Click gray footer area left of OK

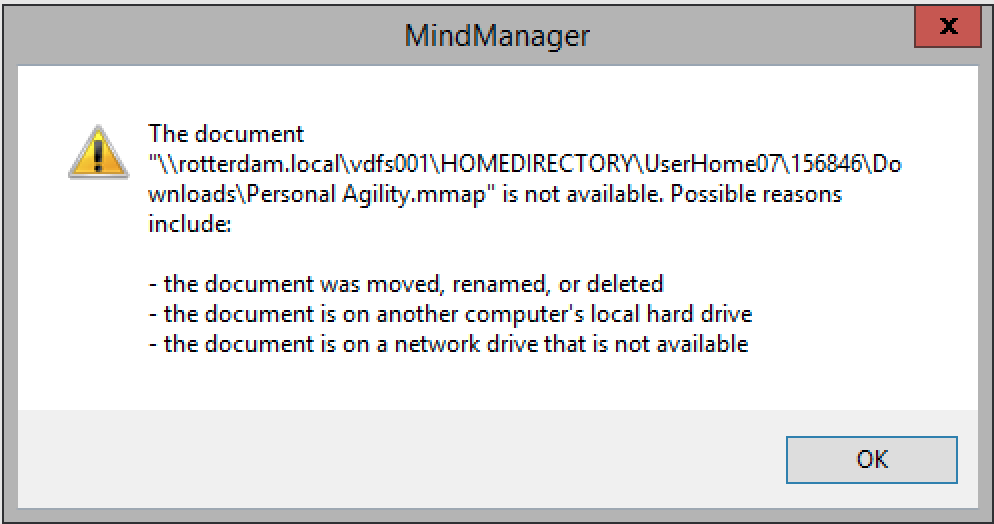coord(400,459)
